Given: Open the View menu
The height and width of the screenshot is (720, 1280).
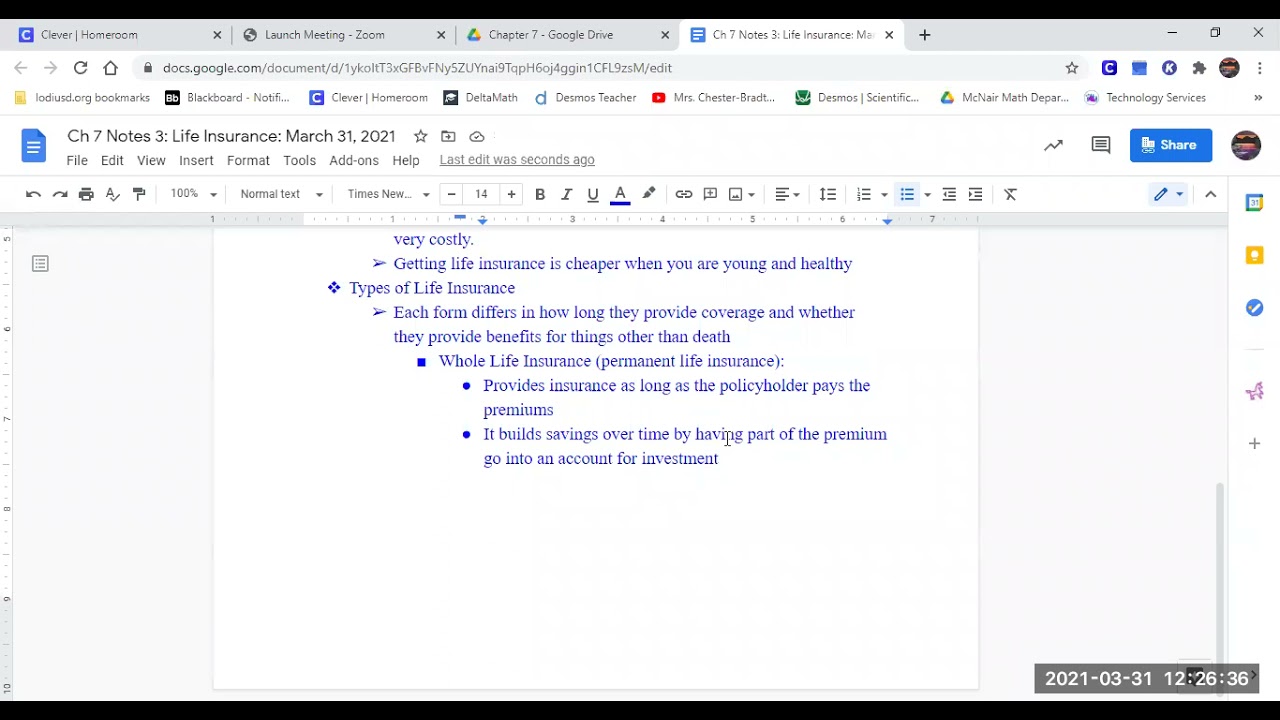Looking at the screenshot, I should pyautogui.click(x=151, y=160).
